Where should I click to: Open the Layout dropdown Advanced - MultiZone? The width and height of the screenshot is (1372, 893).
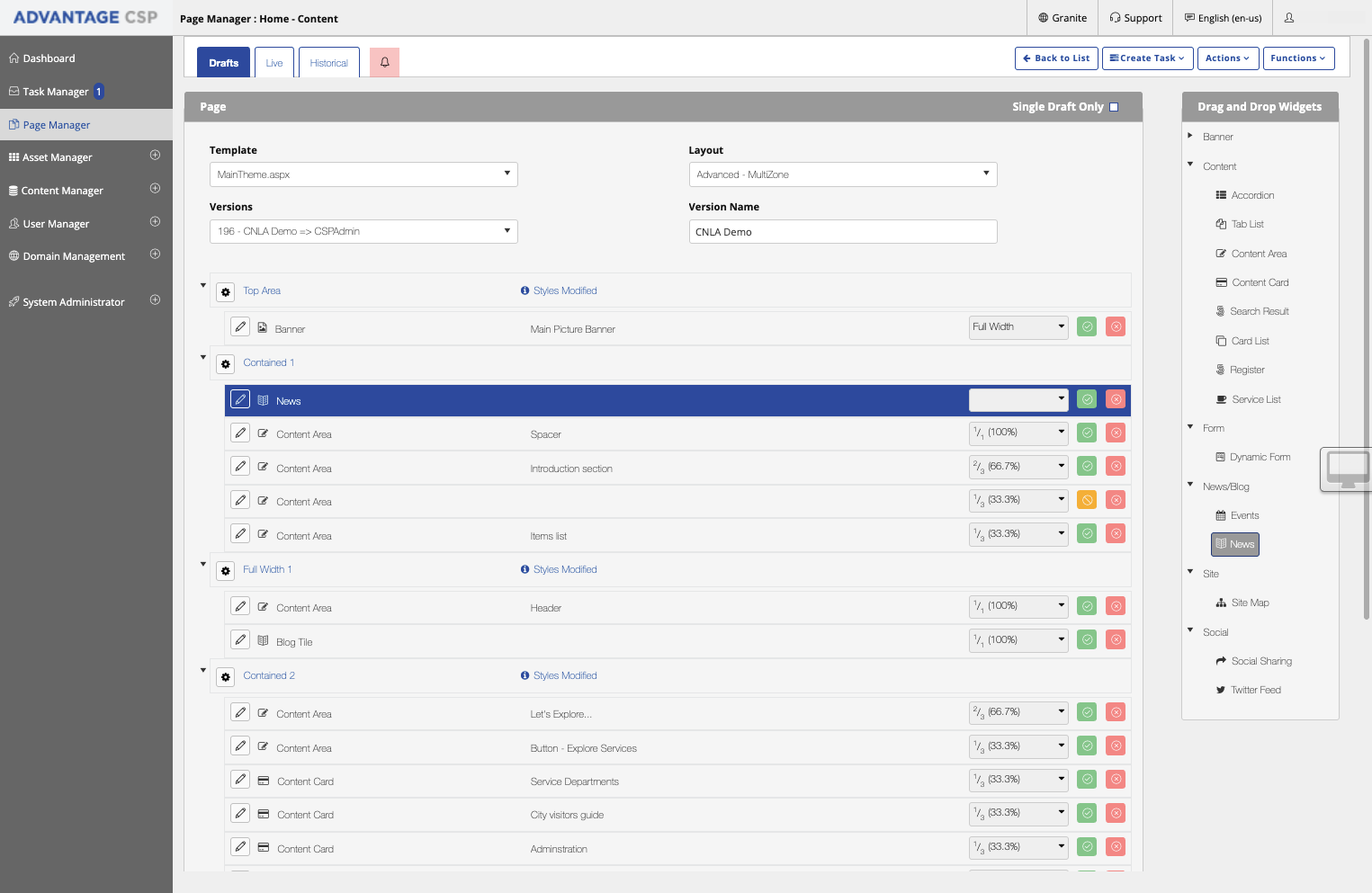(x=843, y=174)
